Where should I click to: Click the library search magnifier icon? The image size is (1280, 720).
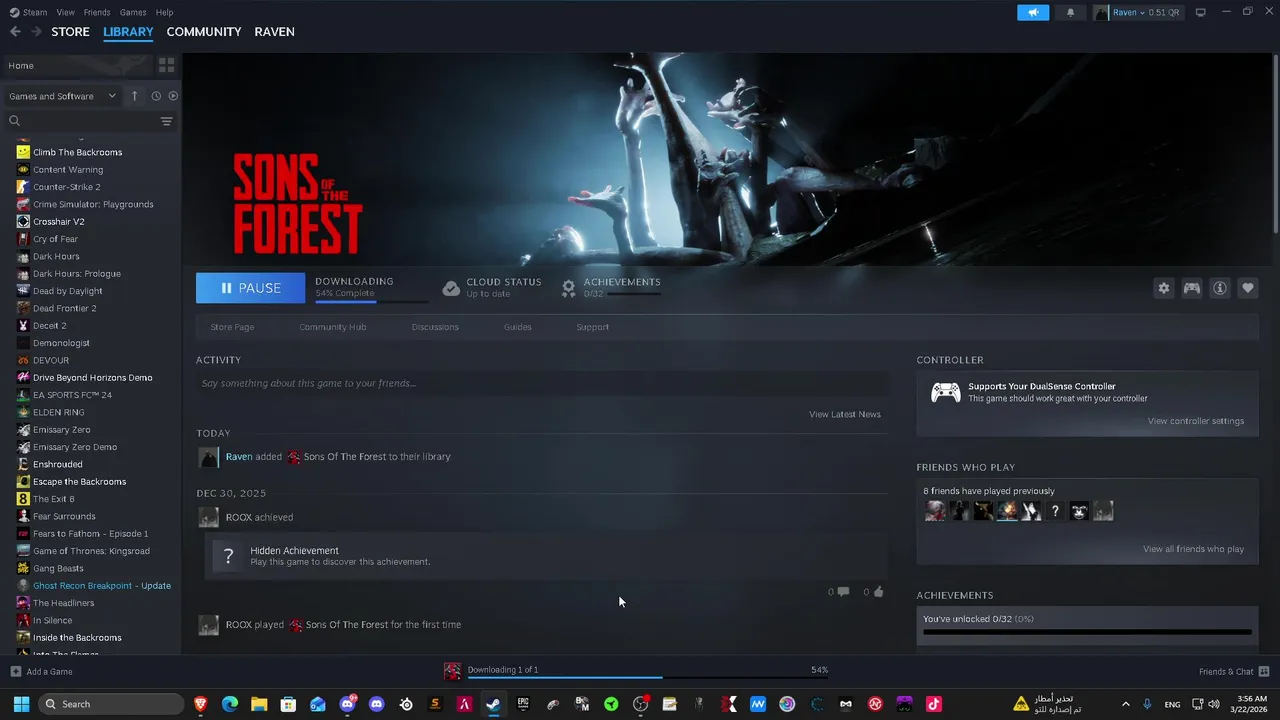(x=15, y=121)
